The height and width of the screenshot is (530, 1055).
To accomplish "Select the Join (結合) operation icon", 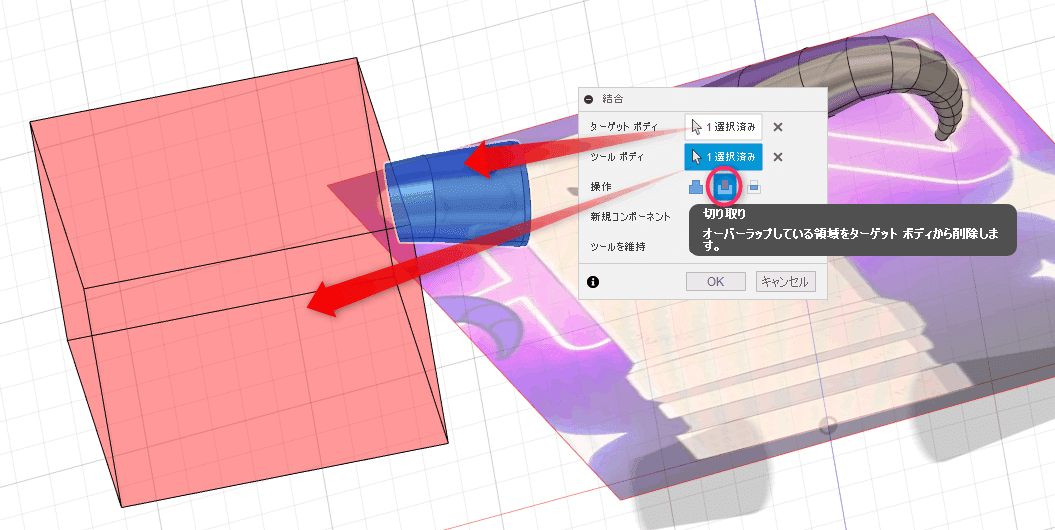I will click(x=696, y=187).
